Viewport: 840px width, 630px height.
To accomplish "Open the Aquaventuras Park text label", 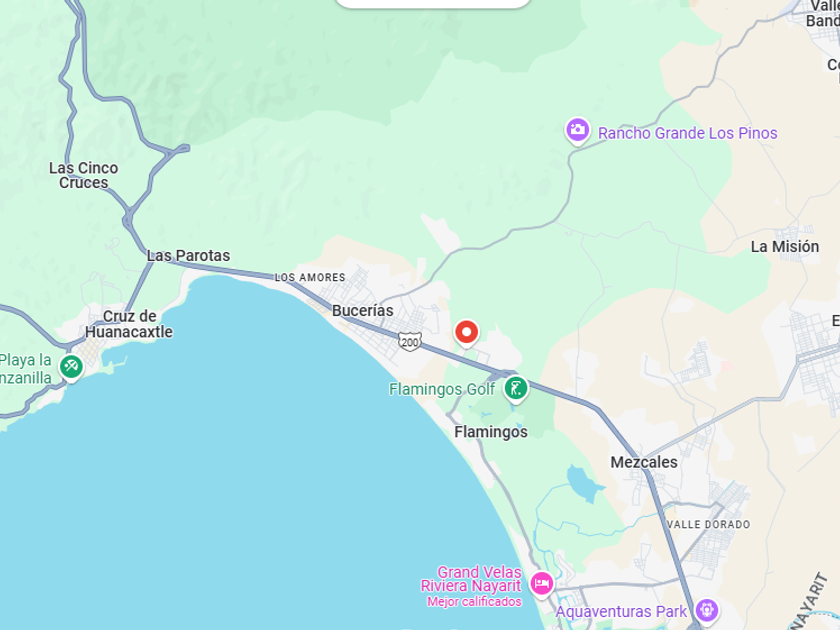I will pyautogui.click(x=621, y=611).
